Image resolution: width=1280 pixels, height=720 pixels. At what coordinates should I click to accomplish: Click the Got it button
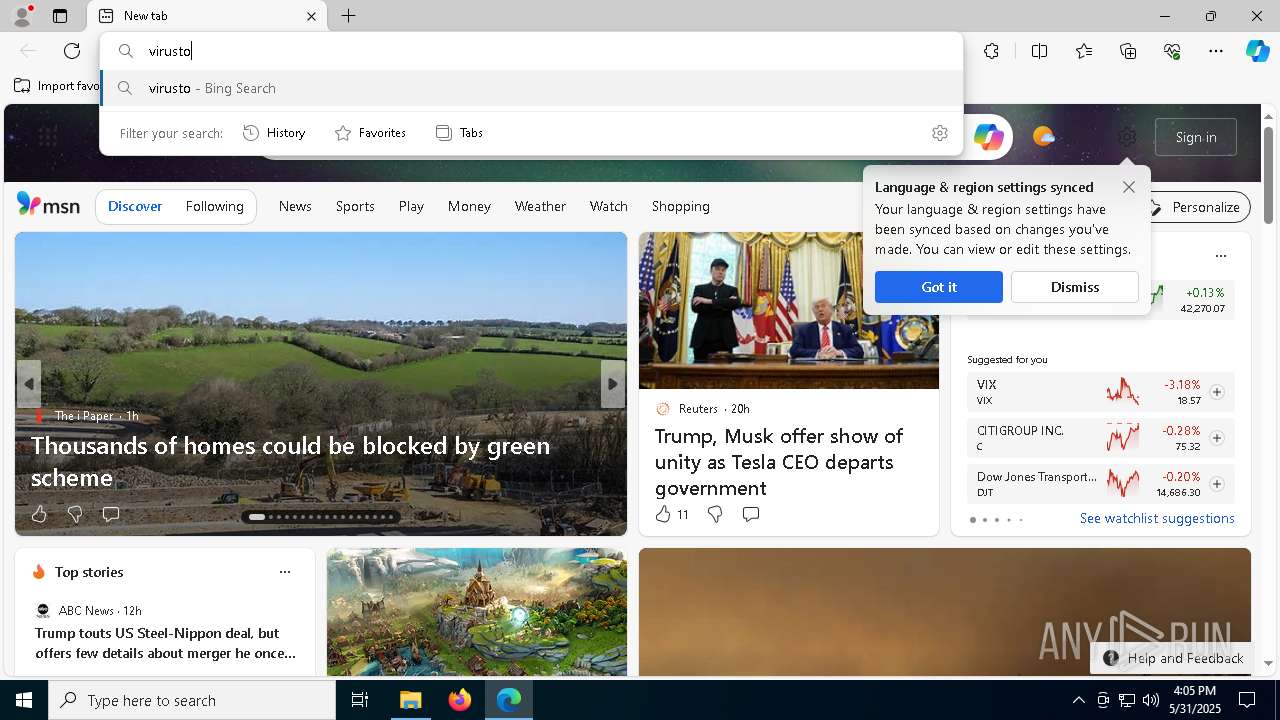[x=939, y=287]
